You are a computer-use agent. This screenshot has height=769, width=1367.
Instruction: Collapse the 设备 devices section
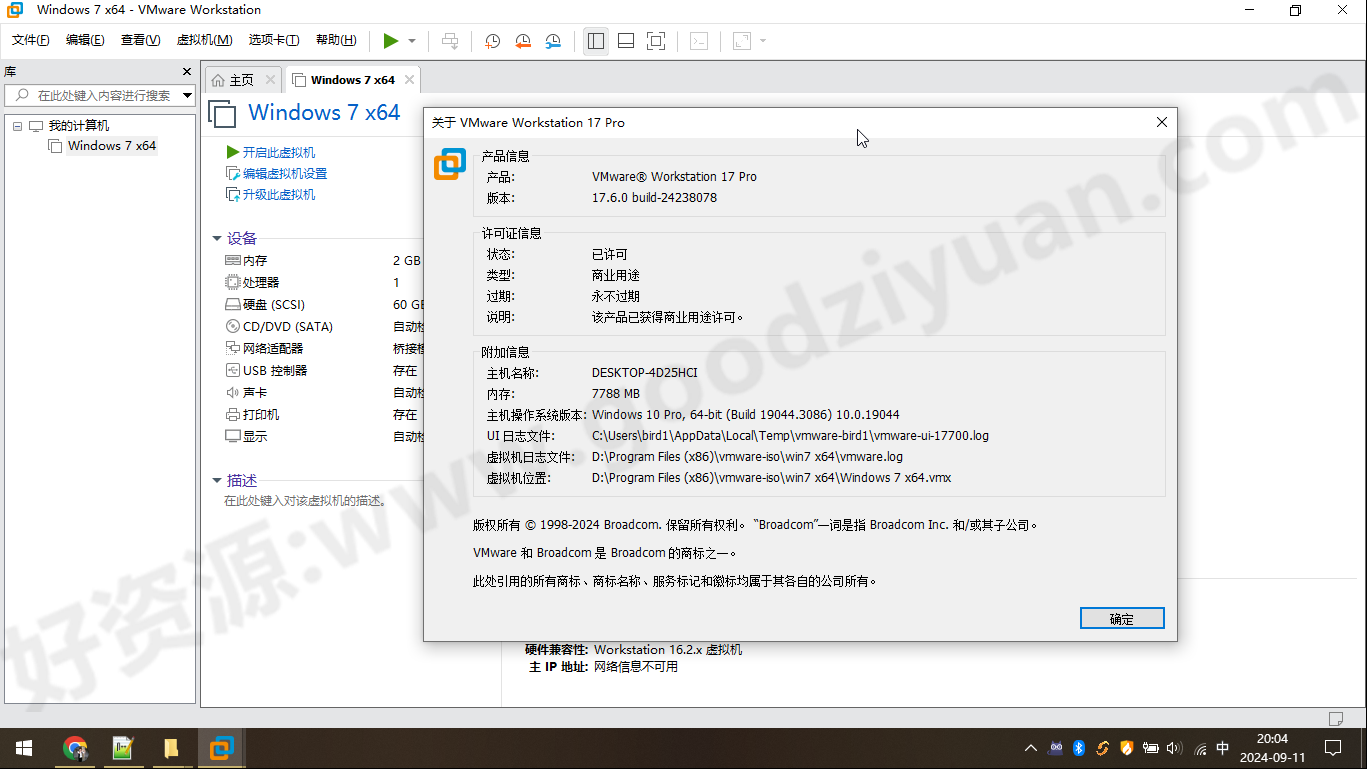click(216, 238)
